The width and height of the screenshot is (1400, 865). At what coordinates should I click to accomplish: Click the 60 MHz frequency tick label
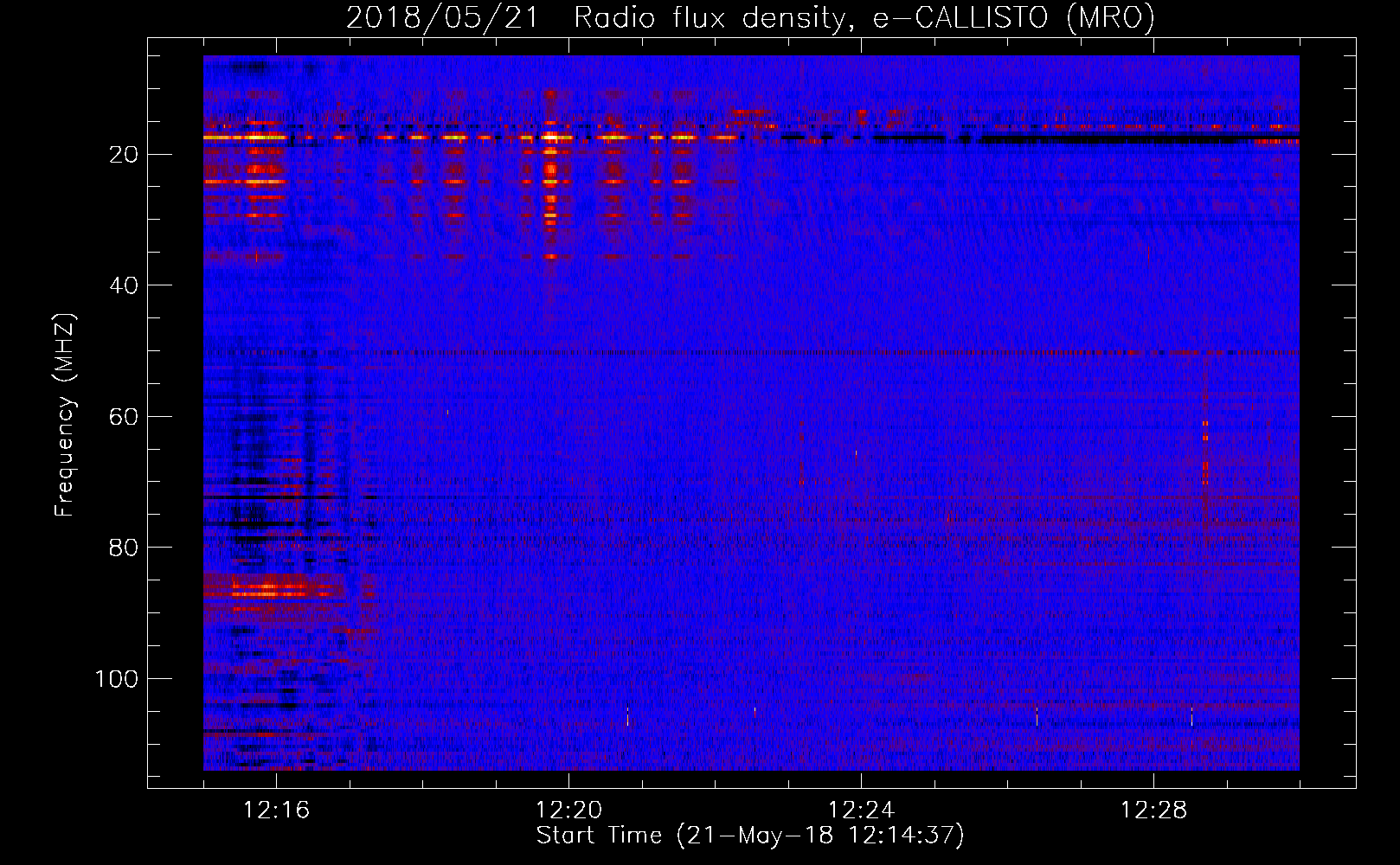point(125,417)
